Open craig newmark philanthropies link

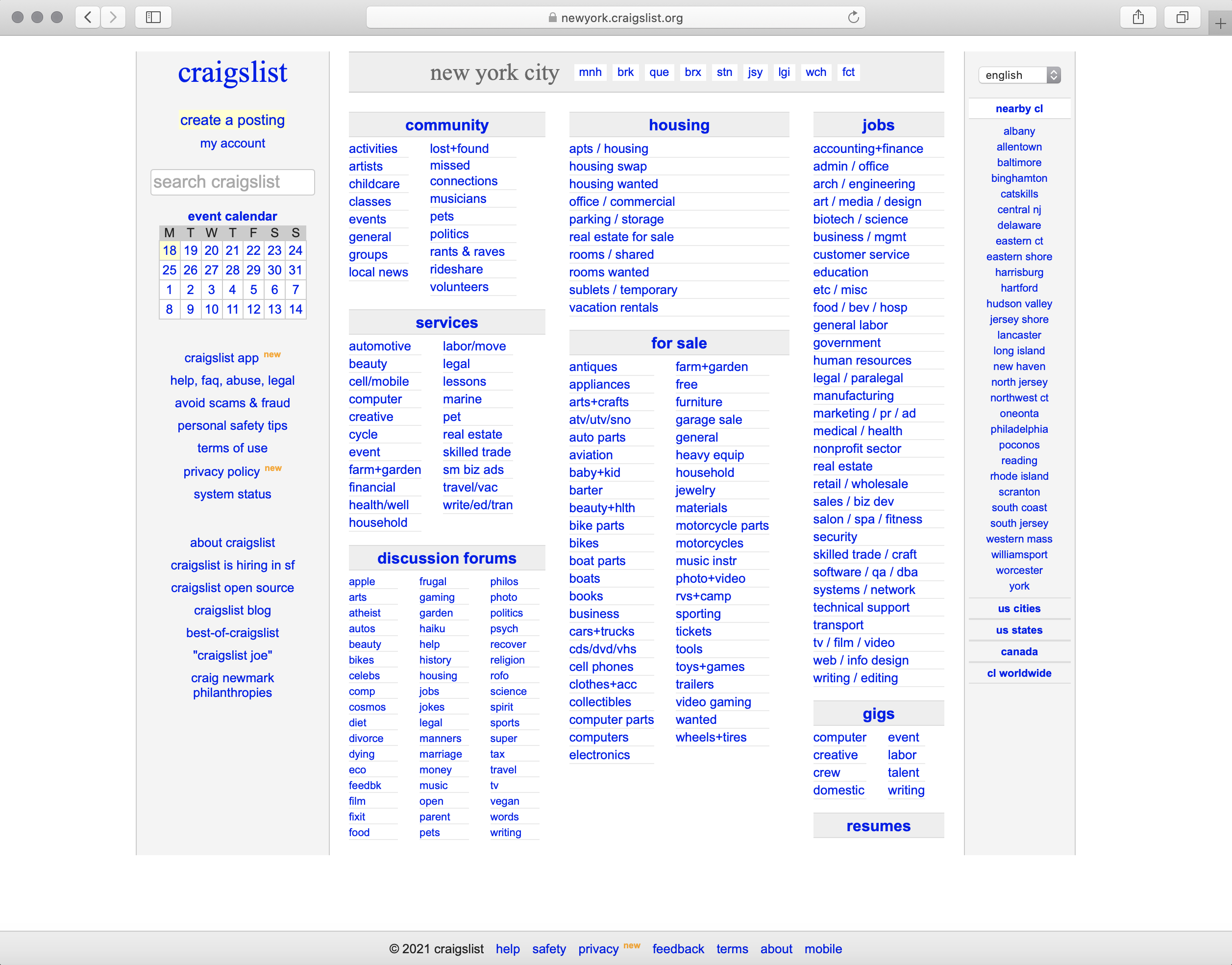(x=232, y=685)
